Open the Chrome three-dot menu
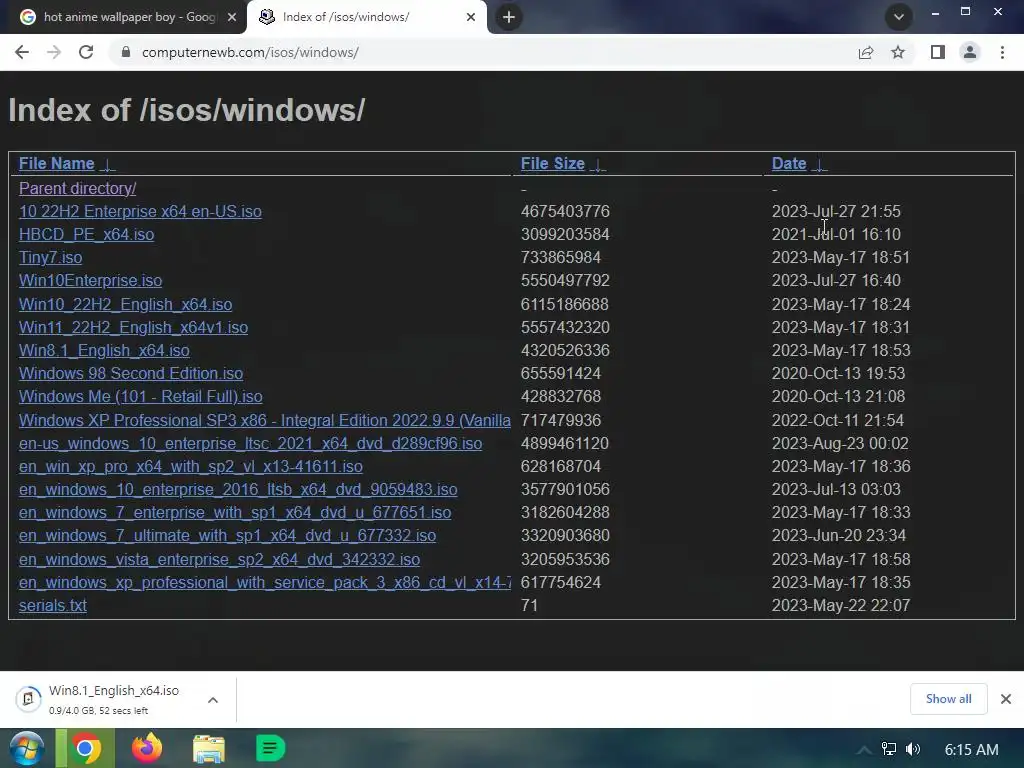The height and width of the screenshot is (768, 1024). click(x=1002, y=52)
